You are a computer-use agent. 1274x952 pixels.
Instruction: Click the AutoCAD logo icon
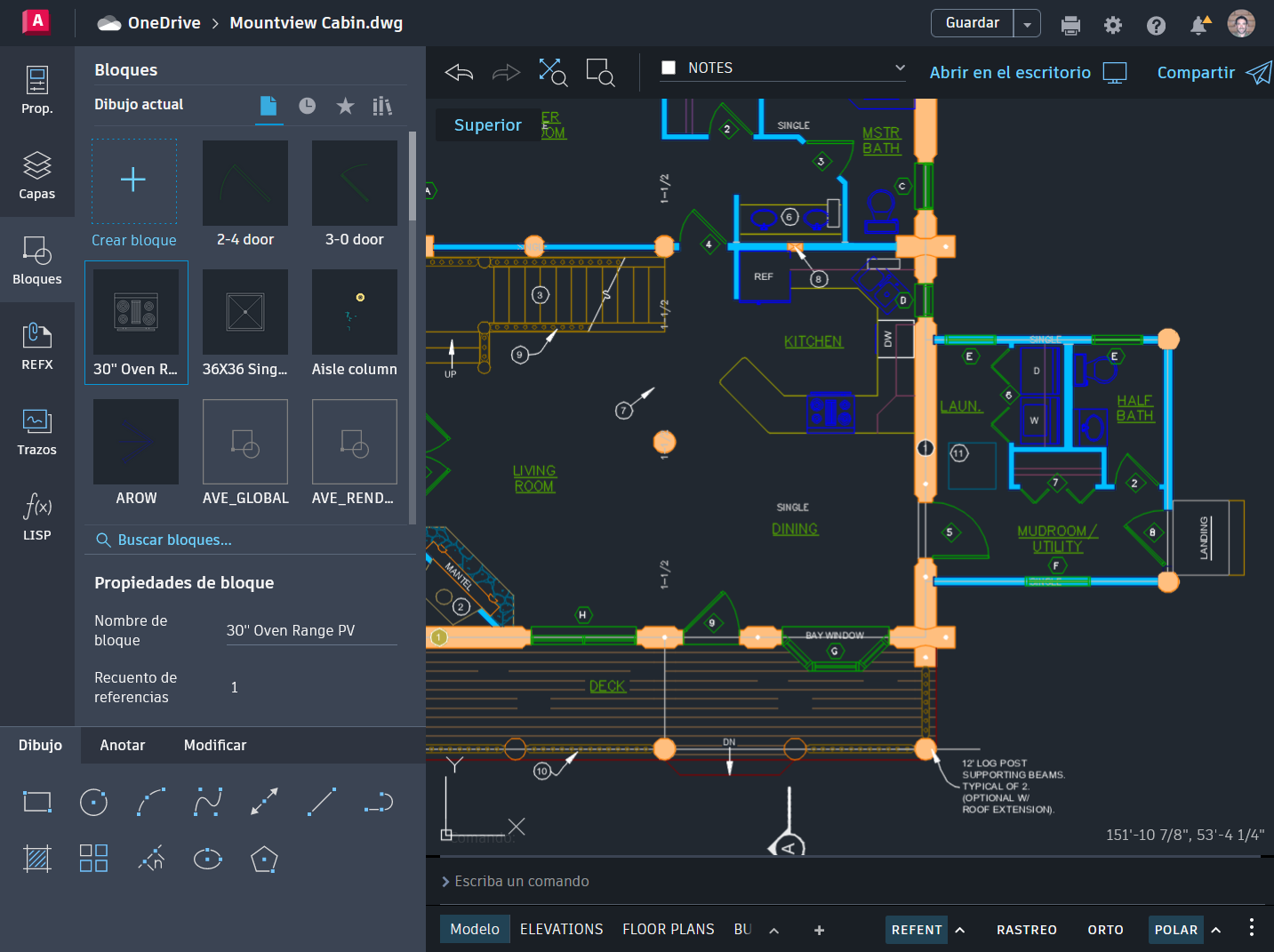click(36, 21)
